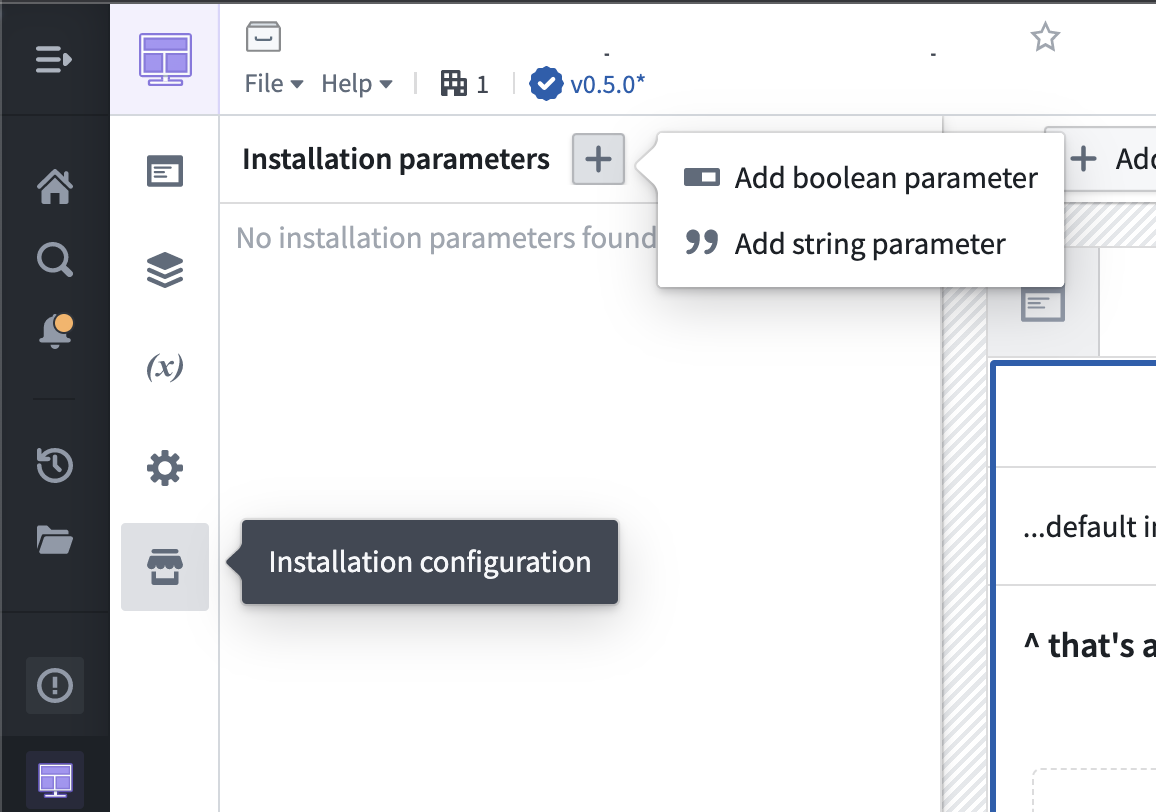Select the Installation configuration icon

pos(164,566)
